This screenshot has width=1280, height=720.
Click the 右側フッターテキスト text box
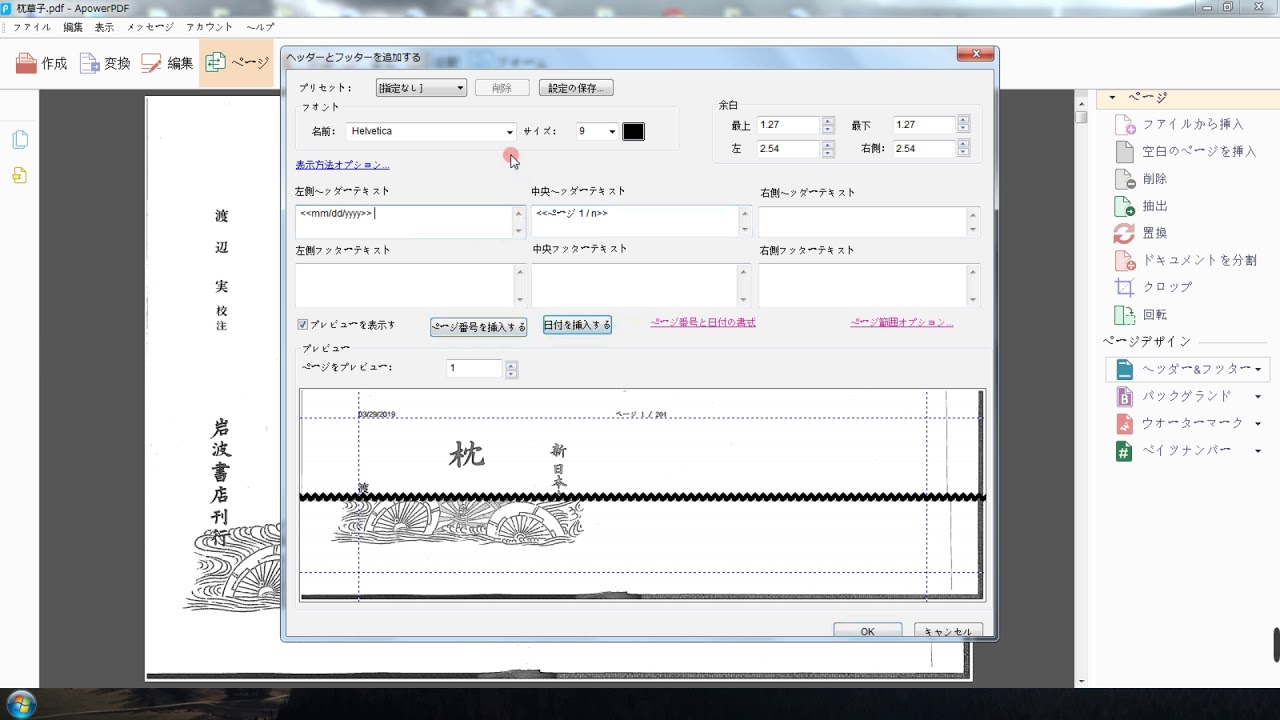[x=869, y=285]
